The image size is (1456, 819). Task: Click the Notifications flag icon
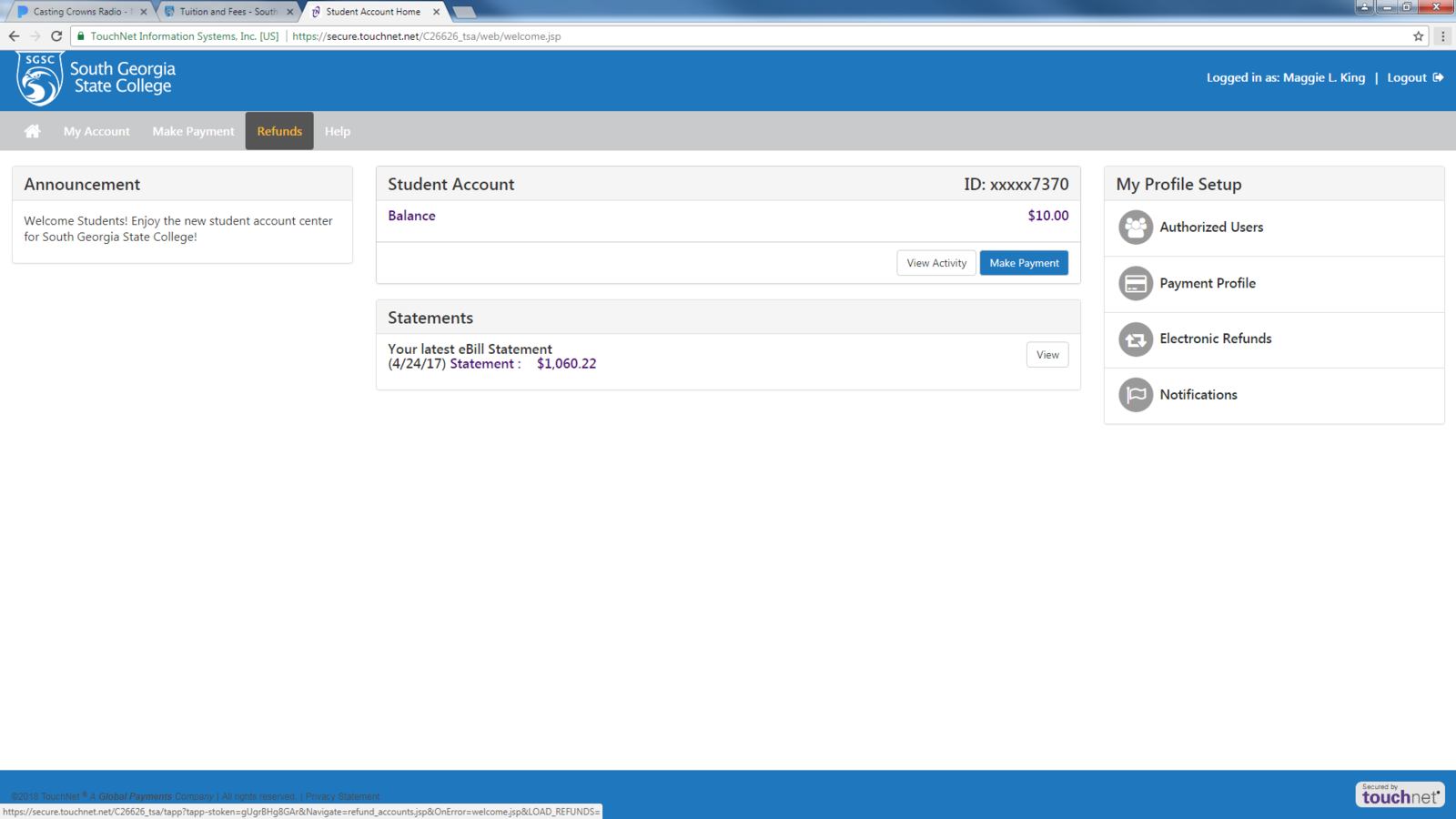point(1135,395)
